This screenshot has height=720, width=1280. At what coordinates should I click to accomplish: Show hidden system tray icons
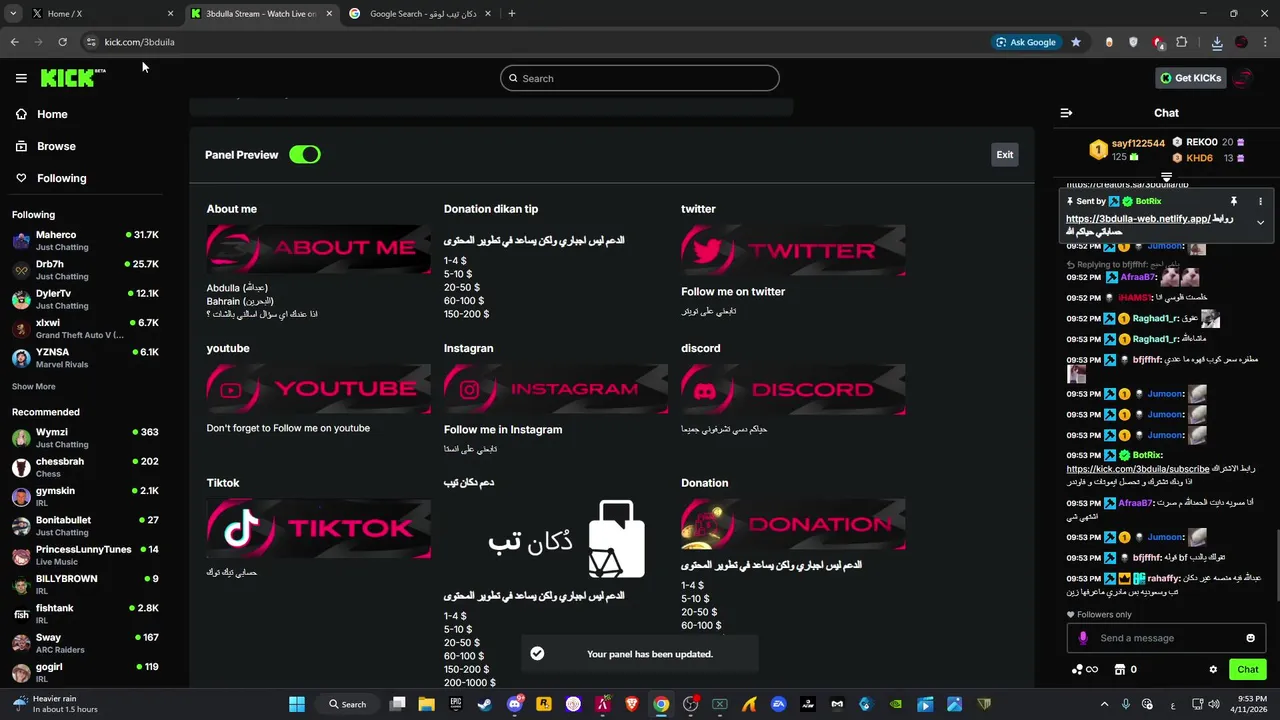pyautogui.click(x=1104, y=704)
